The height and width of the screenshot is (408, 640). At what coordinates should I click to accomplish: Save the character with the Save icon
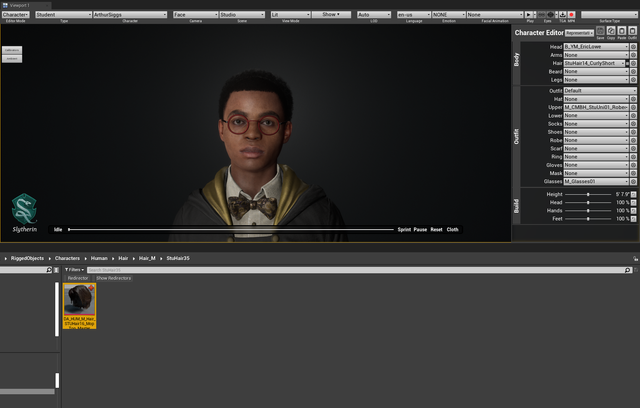click(600, 31)
